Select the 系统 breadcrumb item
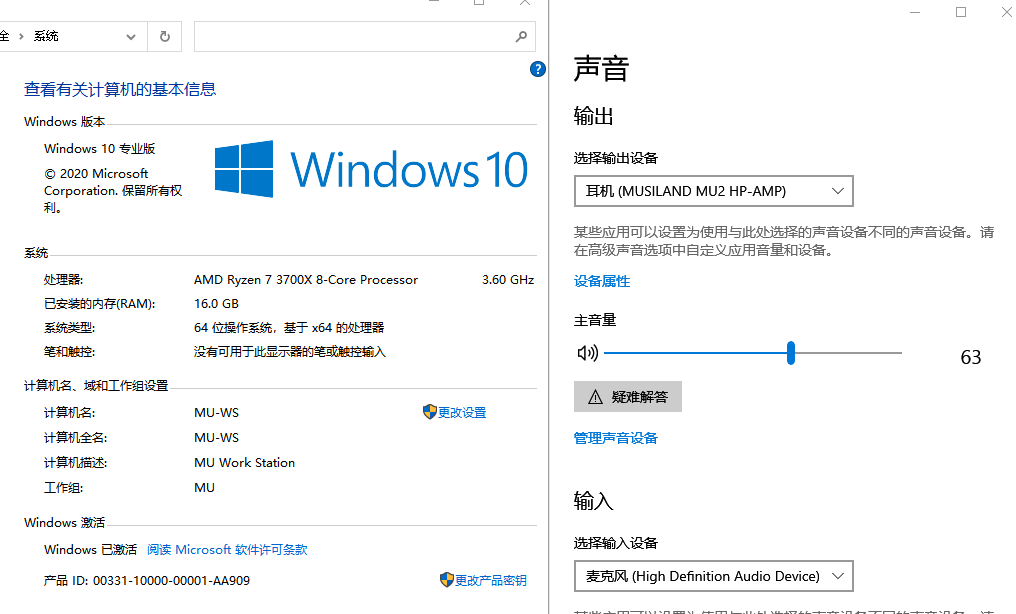The height and width of the screenshot is (614, 1016). click(46, 37)
